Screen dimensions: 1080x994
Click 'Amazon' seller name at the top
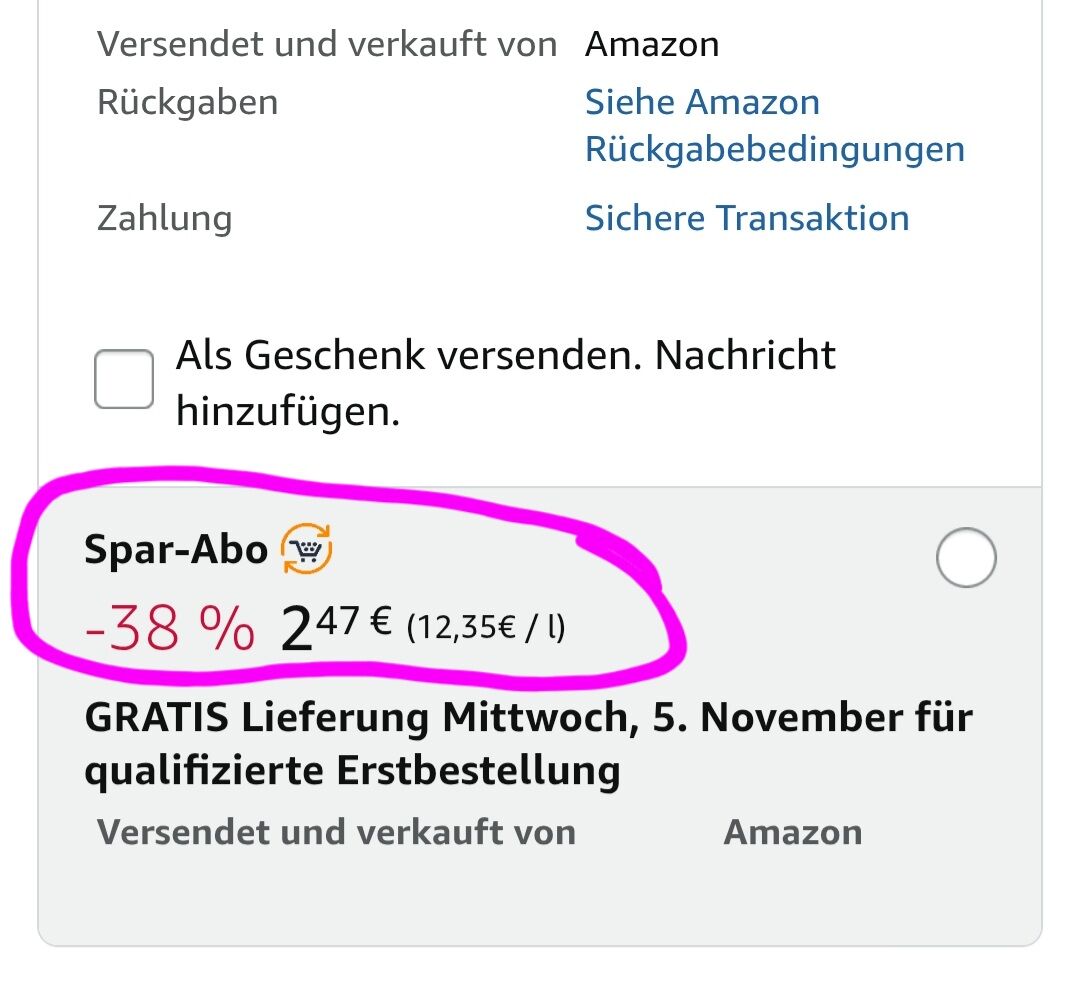(x=652, y=45)
